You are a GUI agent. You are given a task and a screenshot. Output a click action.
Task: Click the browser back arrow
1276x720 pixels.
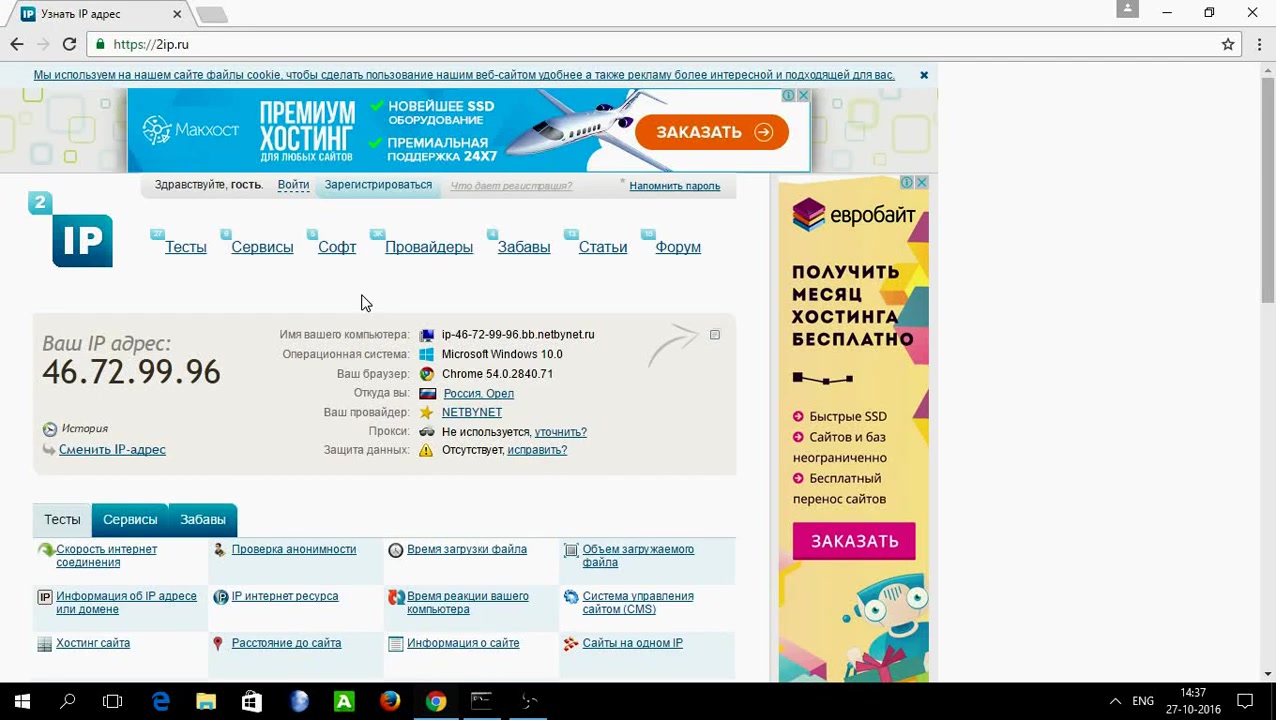[x=17, y=44]
